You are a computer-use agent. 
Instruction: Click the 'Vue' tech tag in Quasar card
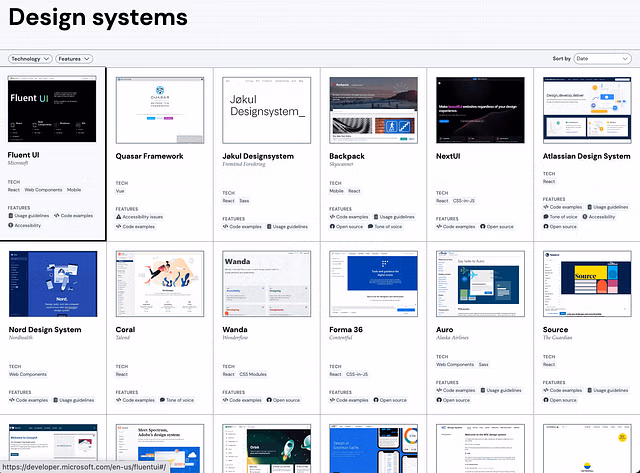coord(120,191)
